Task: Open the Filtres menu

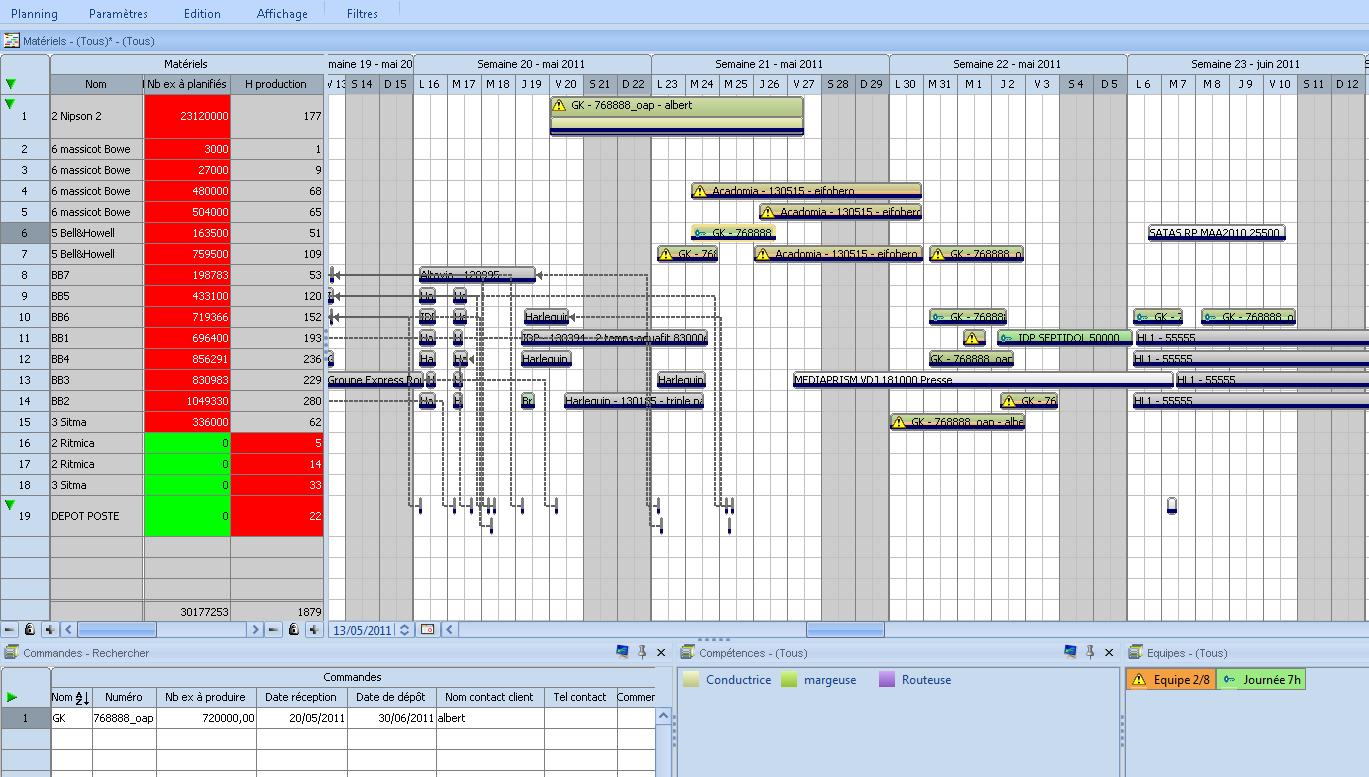Action: pos(362,14)
